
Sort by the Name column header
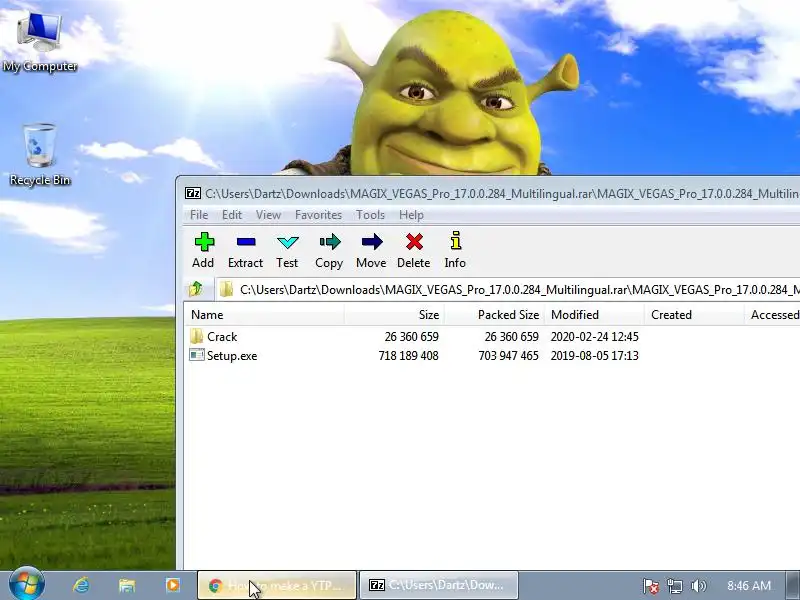263,315
